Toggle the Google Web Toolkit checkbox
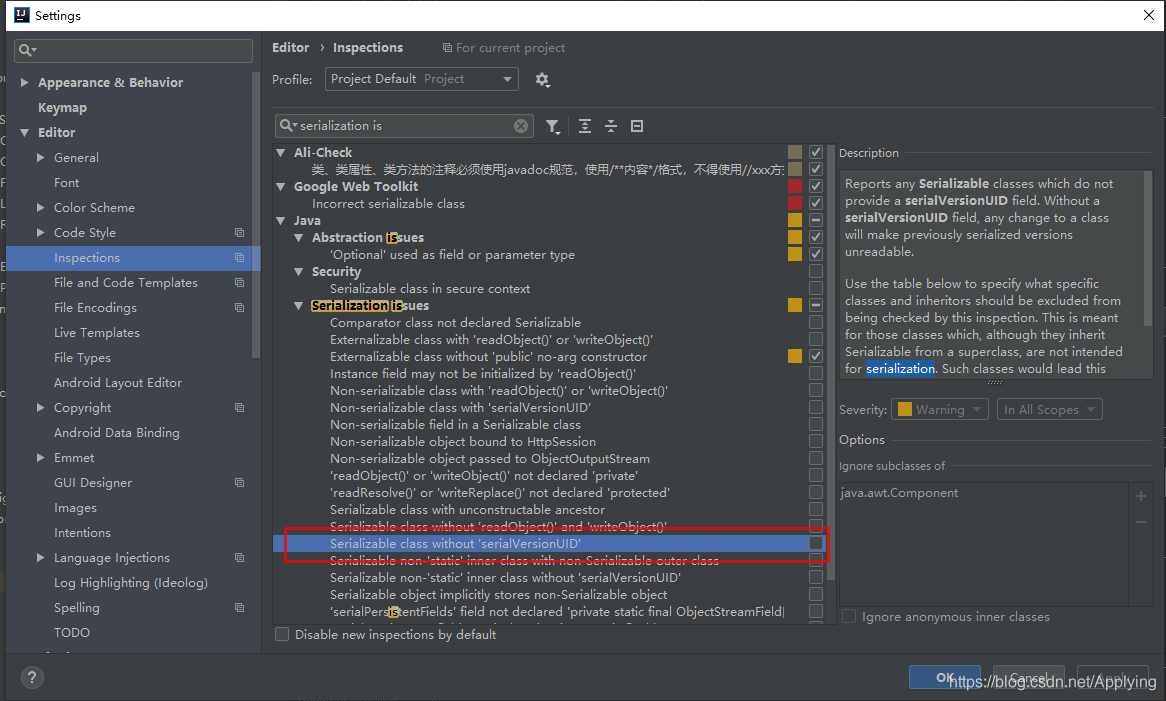 (816, 186)
